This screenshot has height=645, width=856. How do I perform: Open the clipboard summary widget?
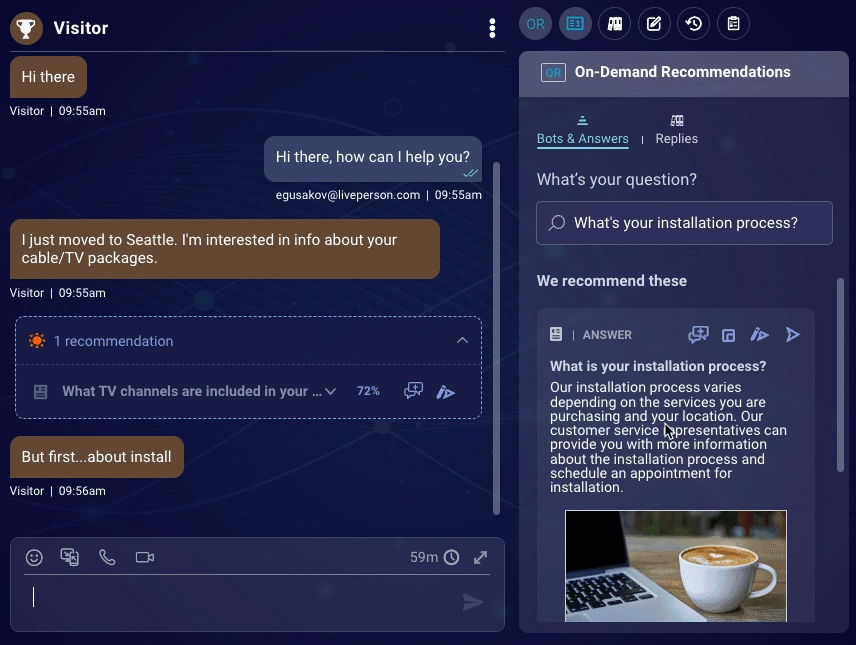(733, 24)
